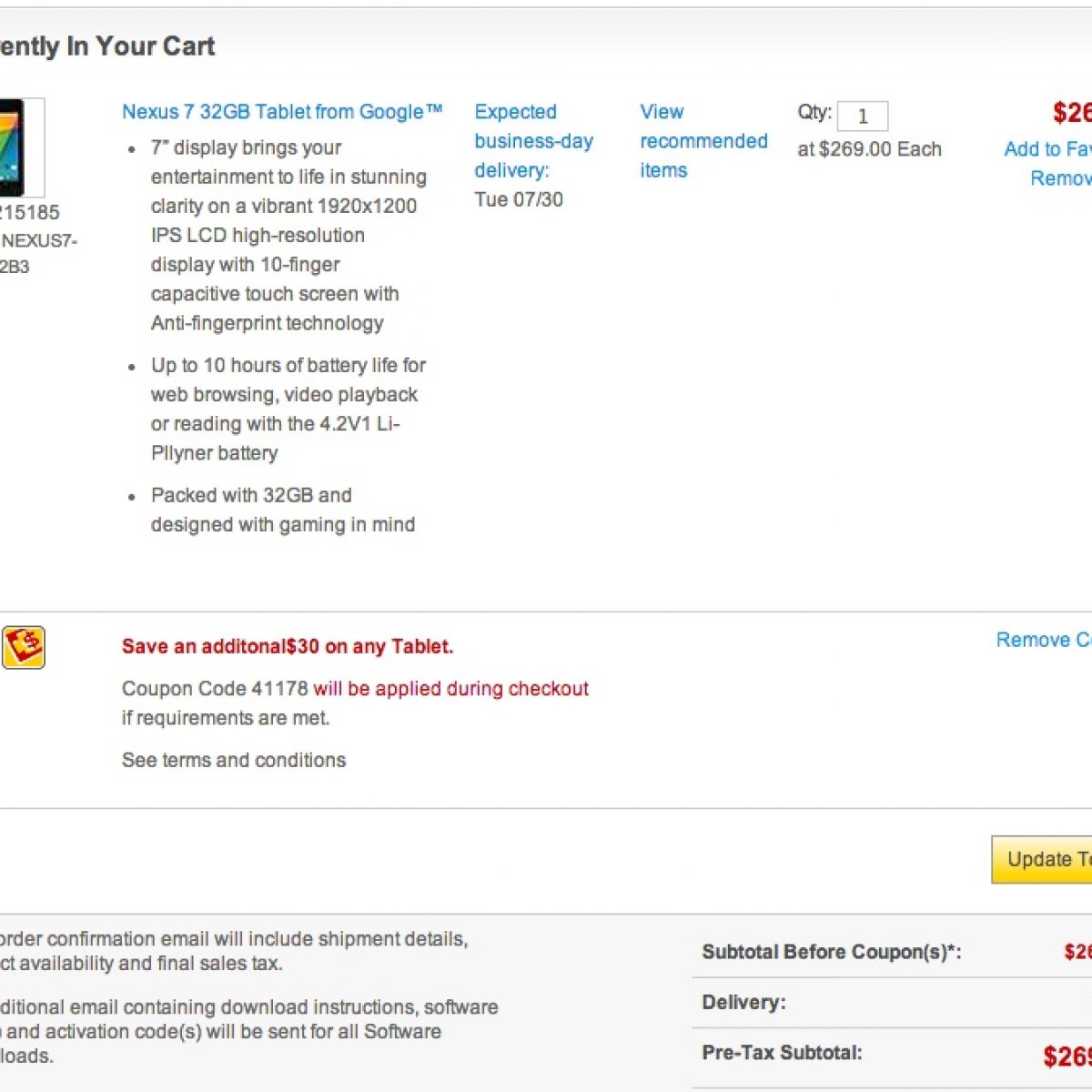Open the View recommended items link
Image resolution: width=1092 pixels, height=1092 pixels.
click(703, 141)
